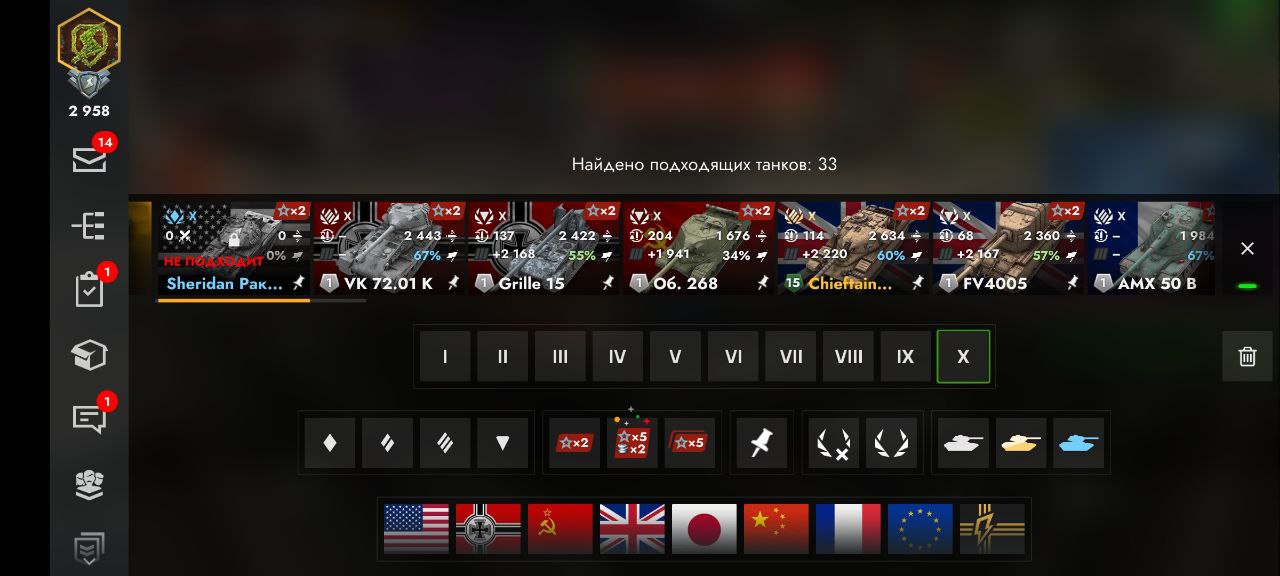Toggle the tank destroyer class filter
Image resolution: width=1280 pixels, height=576 pixels.
click(x=503, y=443)
